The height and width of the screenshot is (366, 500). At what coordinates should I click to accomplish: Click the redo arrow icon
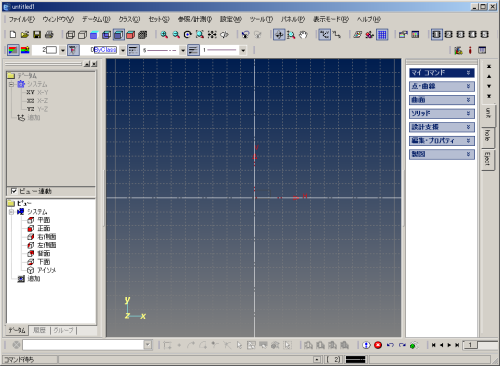pyautogui.click(x=402, y=345)
